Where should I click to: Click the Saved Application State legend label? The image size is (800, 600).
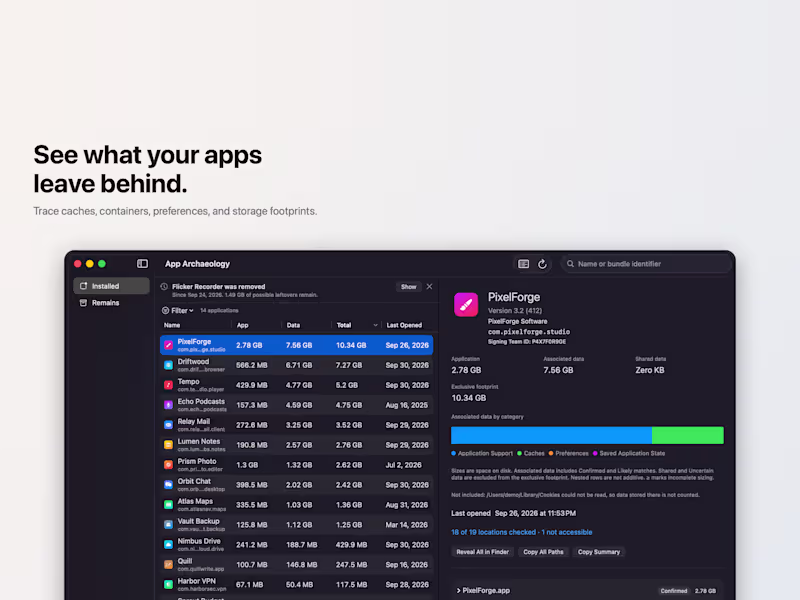(632, 453)
